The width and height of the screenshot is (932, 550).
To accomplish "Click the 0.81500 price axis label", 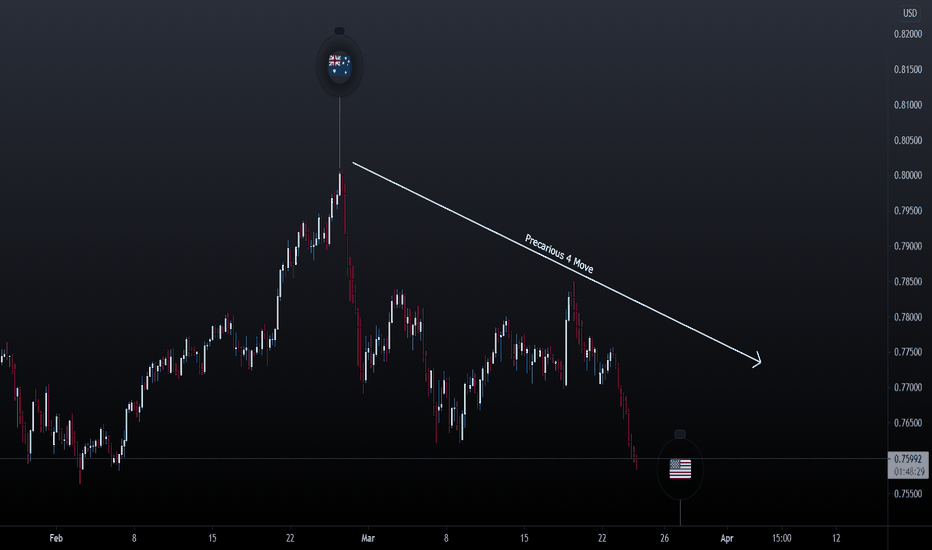I will (x=908, y=70).
